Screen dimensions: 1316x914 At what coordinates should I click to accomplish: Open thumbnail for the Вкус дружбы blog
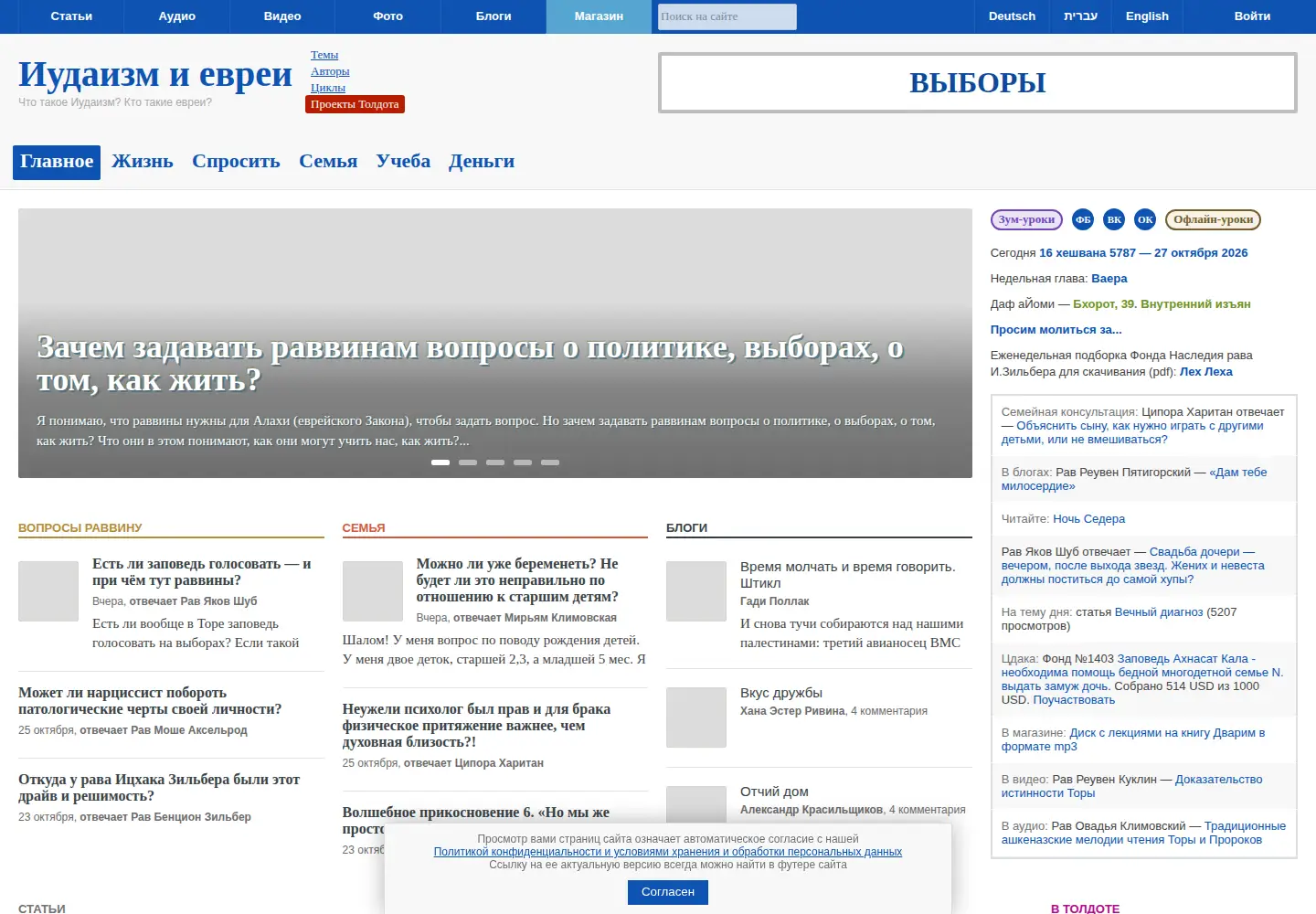[696, 717]
